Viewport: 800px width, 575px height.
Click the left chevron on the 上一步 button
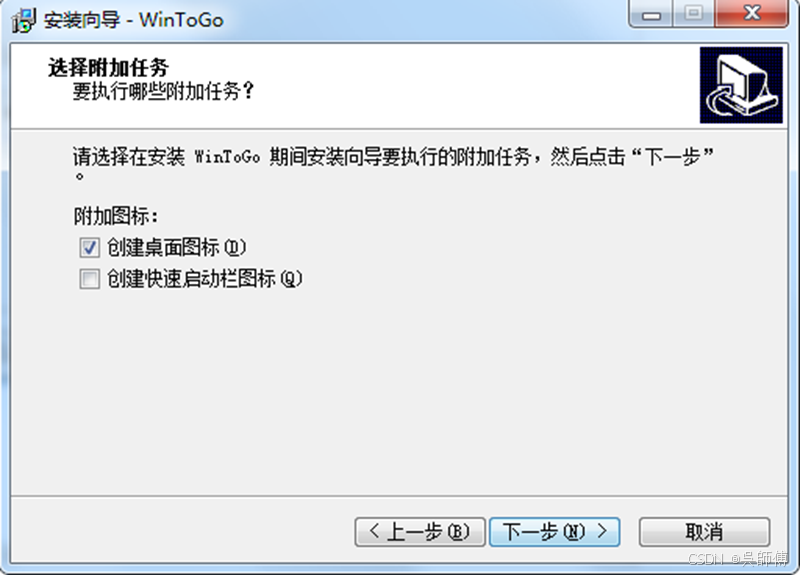click(x=374, y=531)
